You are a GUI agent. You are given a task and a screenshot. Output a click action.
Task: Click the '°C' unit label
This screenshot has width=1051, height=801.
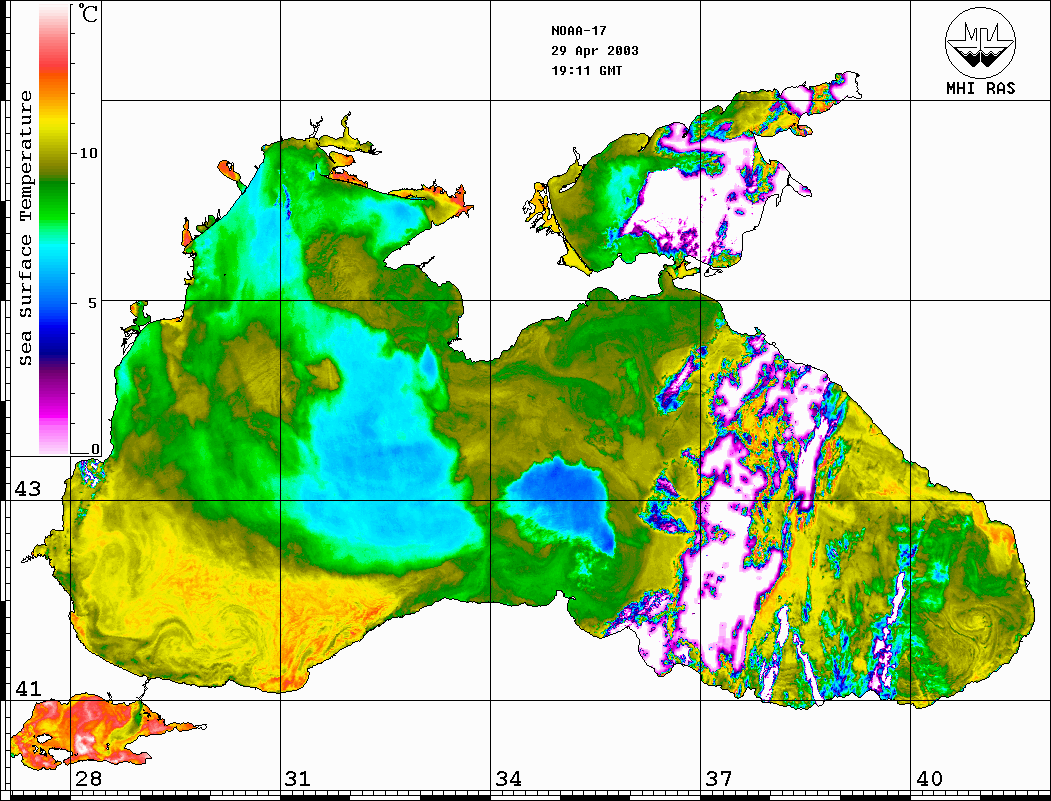coord(87,13)
